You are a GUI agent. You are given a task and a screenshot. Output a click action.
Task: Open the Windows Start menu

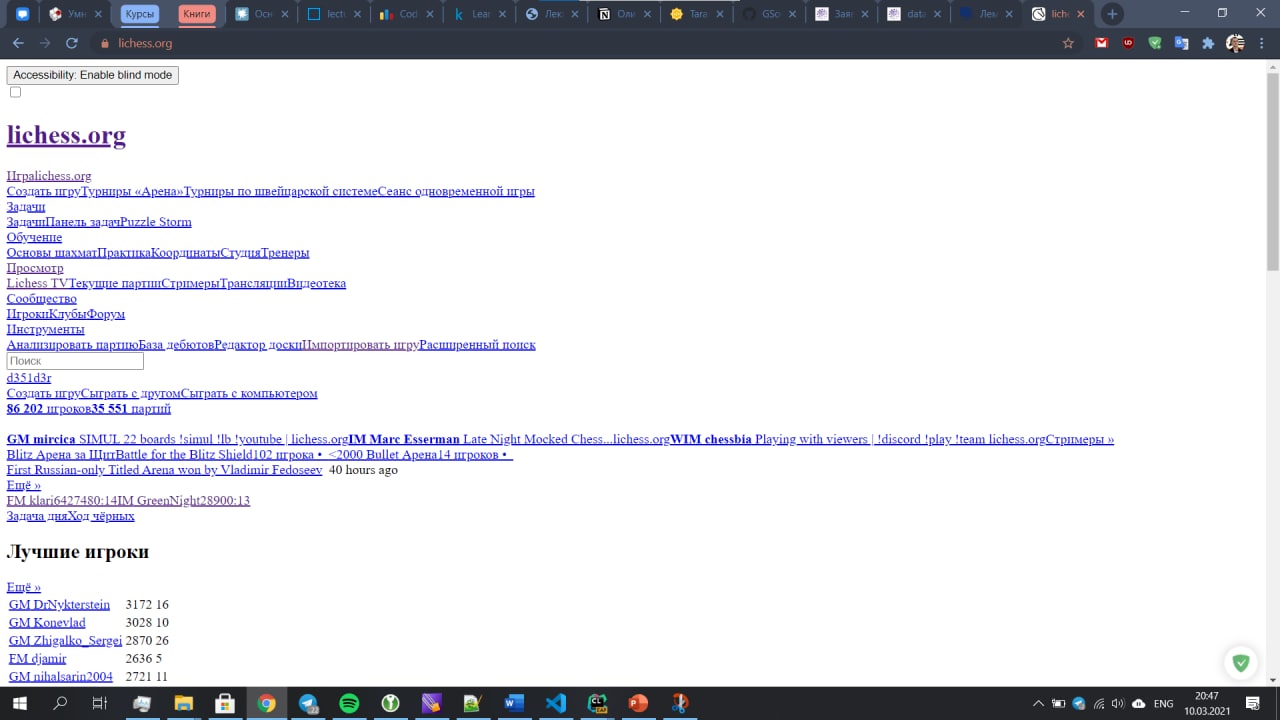click(20, 703)
